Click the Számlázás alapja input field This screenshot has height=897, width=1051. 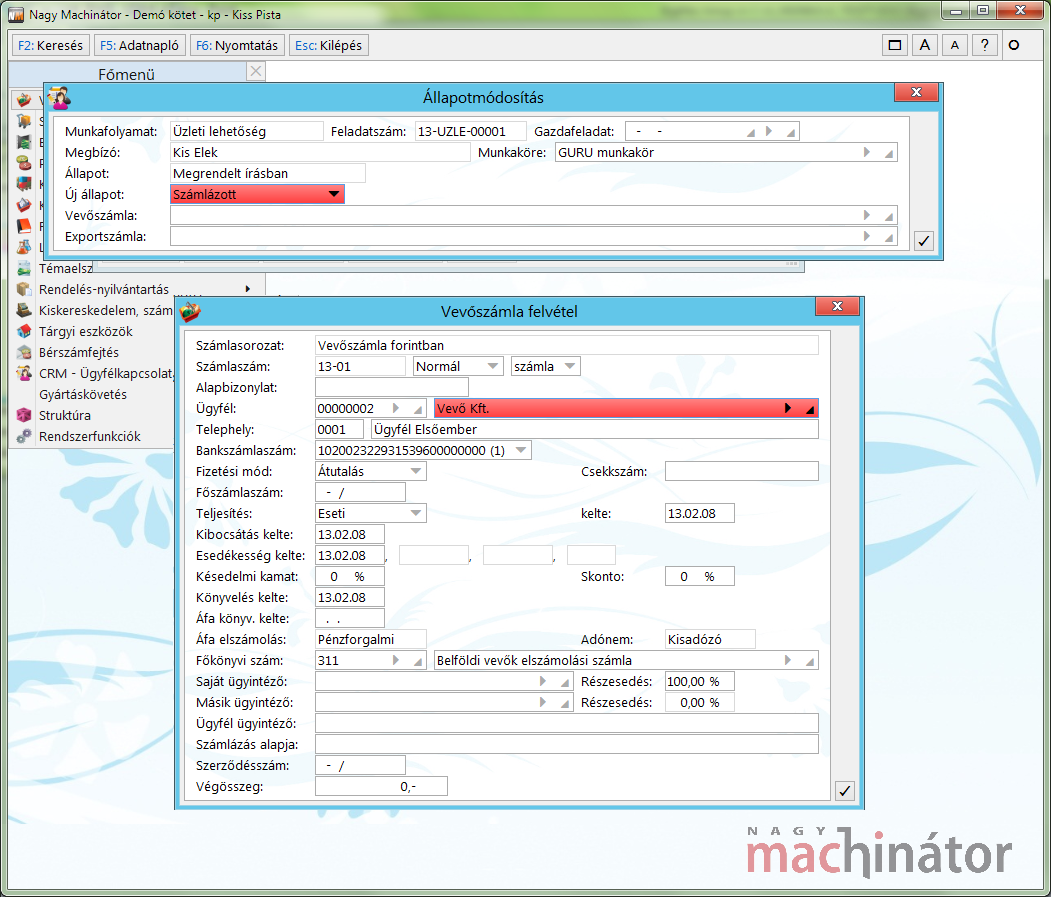click(x=566, y=744)
